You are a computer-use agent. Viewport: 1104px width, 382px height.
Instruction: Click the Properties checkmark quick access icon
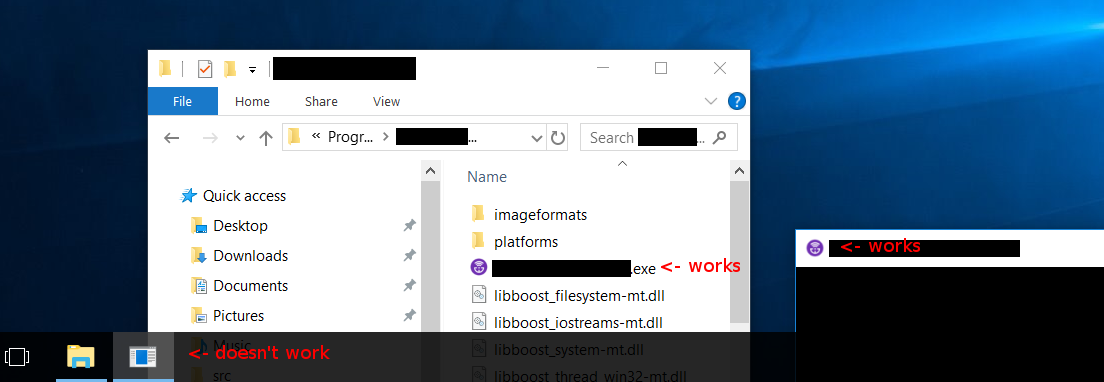(205, 69)
